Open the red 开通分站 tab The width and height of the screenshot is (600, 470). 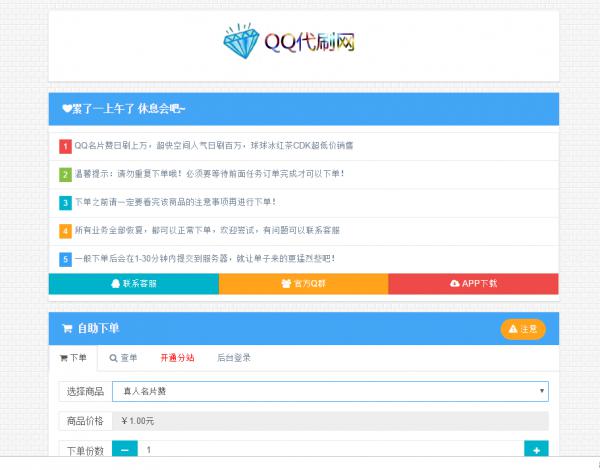pyautogui.click(x=177, y=358)
